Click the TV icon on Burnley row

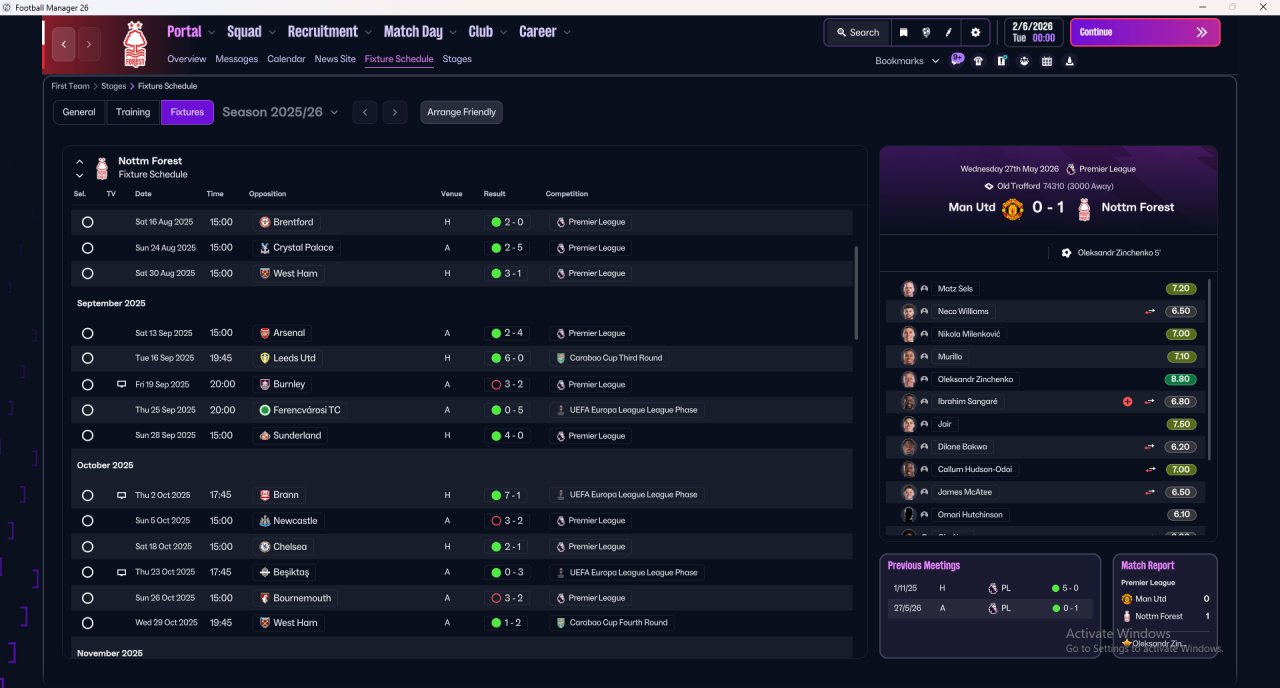pyautogui.click(x=121, y=384)
